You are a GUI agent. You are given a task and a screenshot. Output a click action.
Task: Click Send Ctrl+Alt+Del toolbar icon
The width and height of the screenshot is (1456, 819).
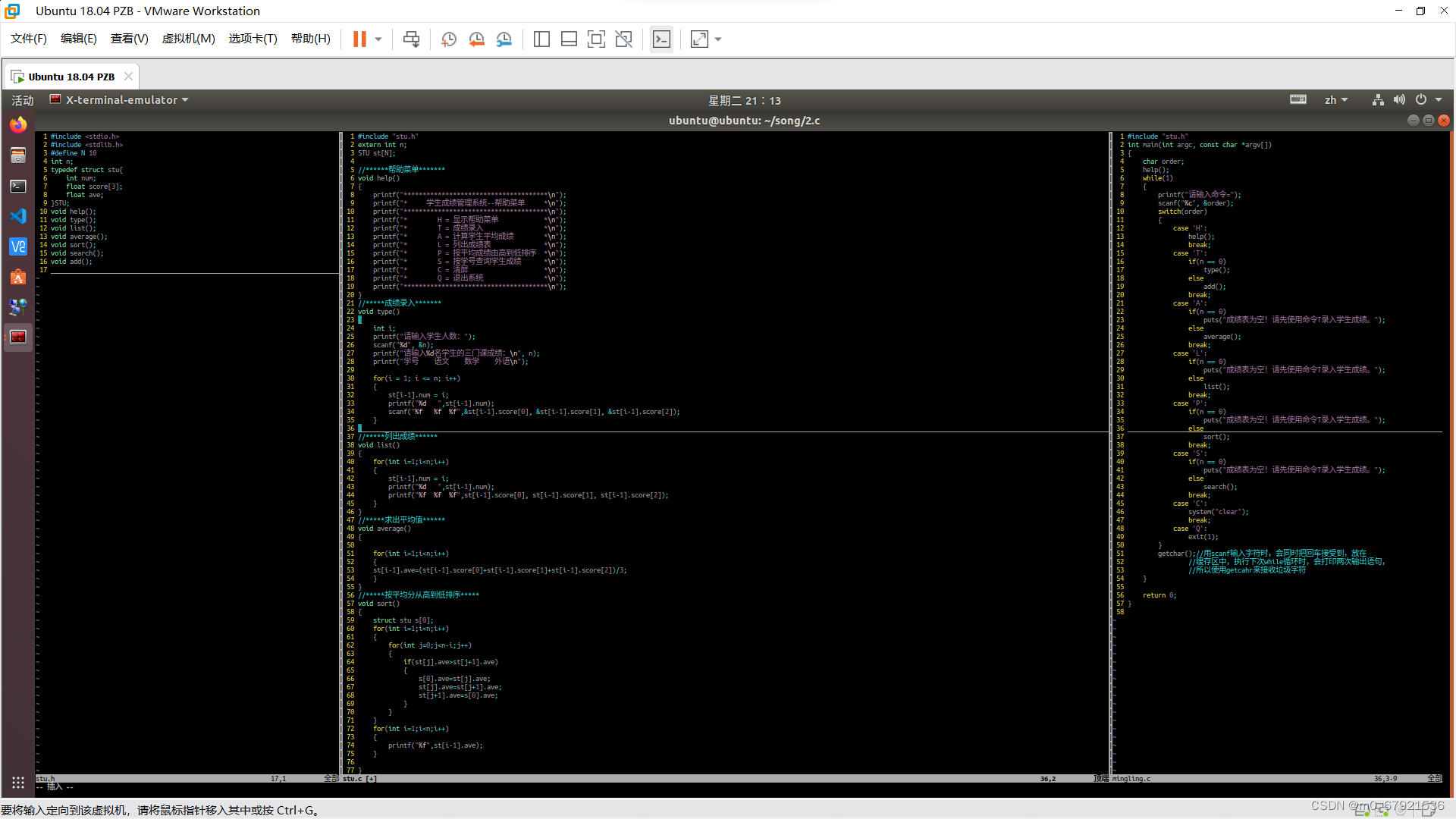click(411, 39)
